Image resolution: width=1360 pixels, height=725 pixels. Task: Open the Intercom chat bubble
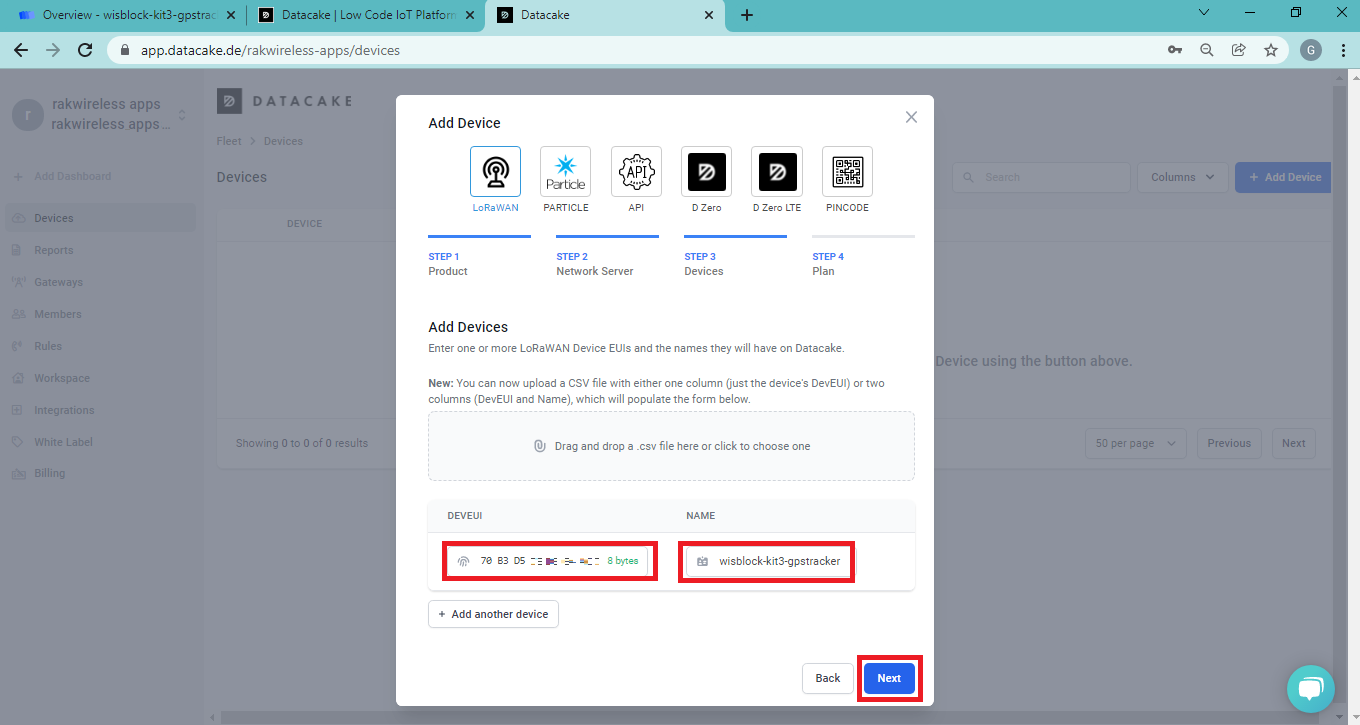coord(1310,689)
